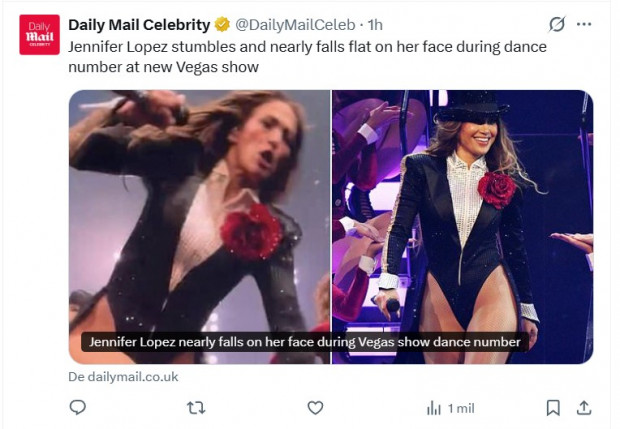Open the @DailyMailCeleb handle link

(x=295, y=25)
